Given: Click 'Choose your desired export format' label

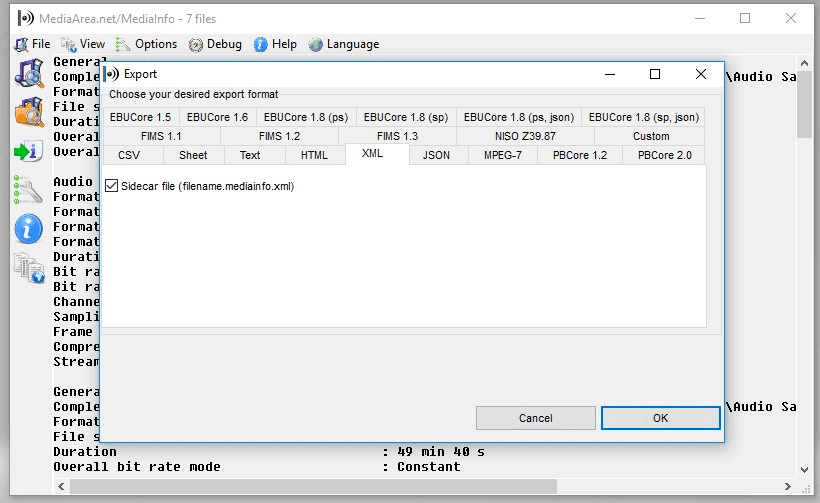Looking at the screenshot, I should click(x=193, y=95).
